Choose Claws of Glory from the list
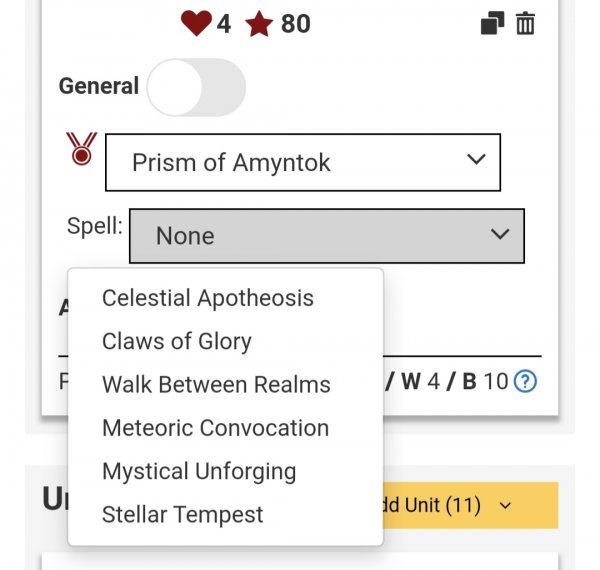 (177, 341)
